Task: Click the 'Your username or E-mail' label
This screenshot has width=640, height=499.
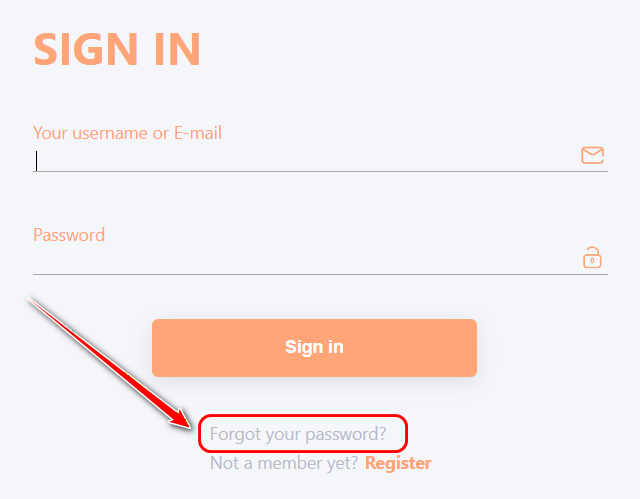Action: point(127,133)
